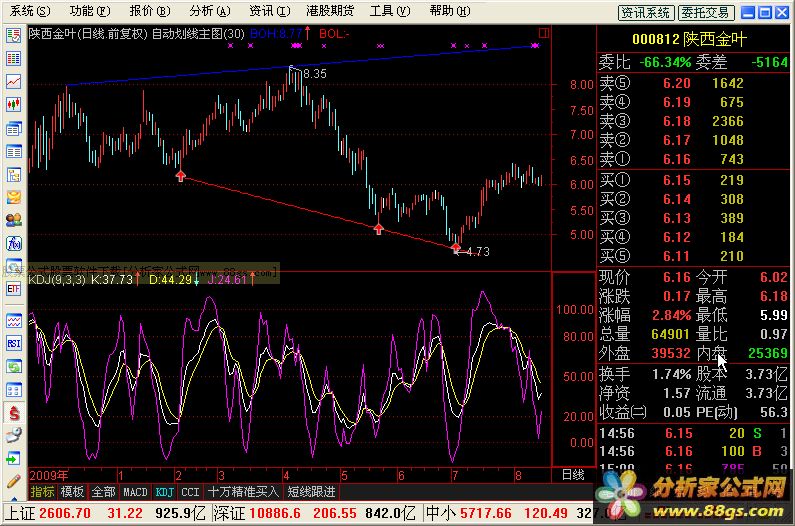Open the stacked windows report icon
This screenshot has height=526, width=795.
click(14, 128)
